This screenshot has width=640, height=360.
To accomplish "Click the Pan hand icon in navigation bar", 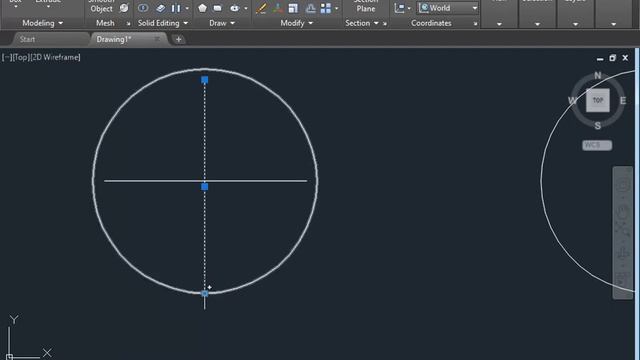I will coord(622,212).
